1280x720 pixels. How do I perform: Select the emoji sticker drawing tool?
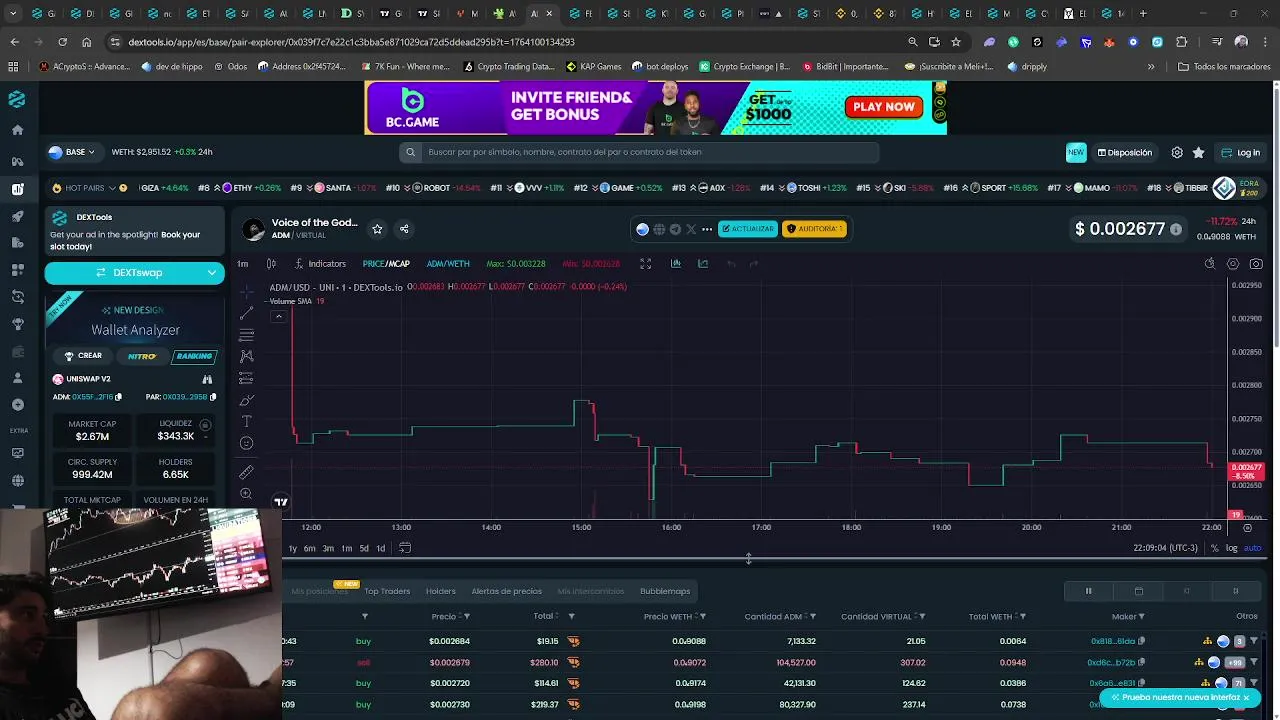coord(246,443)
